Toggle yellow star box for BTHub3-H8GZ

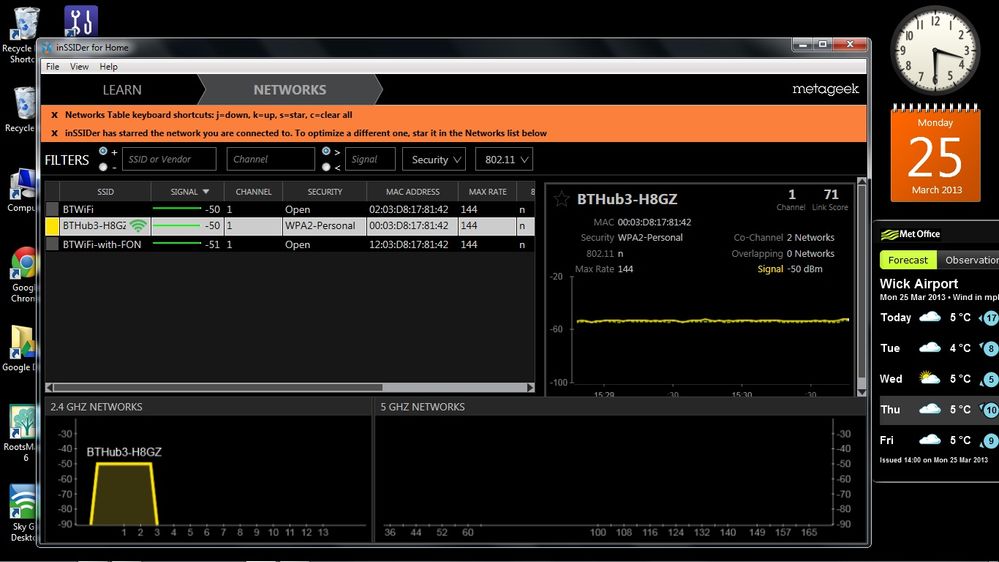(52, 226)
